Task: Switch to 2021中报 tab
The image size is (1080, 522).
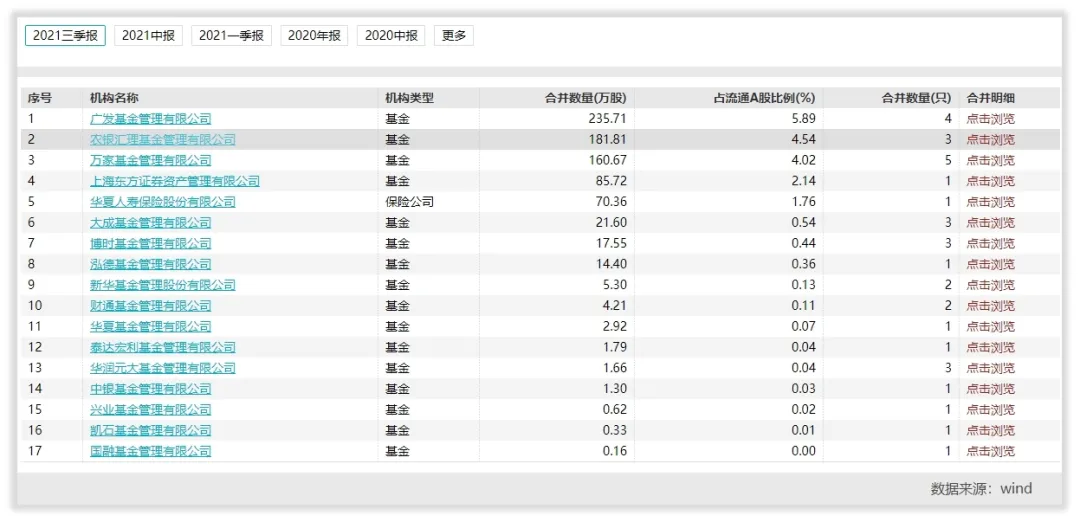Action: click(148, 36)
